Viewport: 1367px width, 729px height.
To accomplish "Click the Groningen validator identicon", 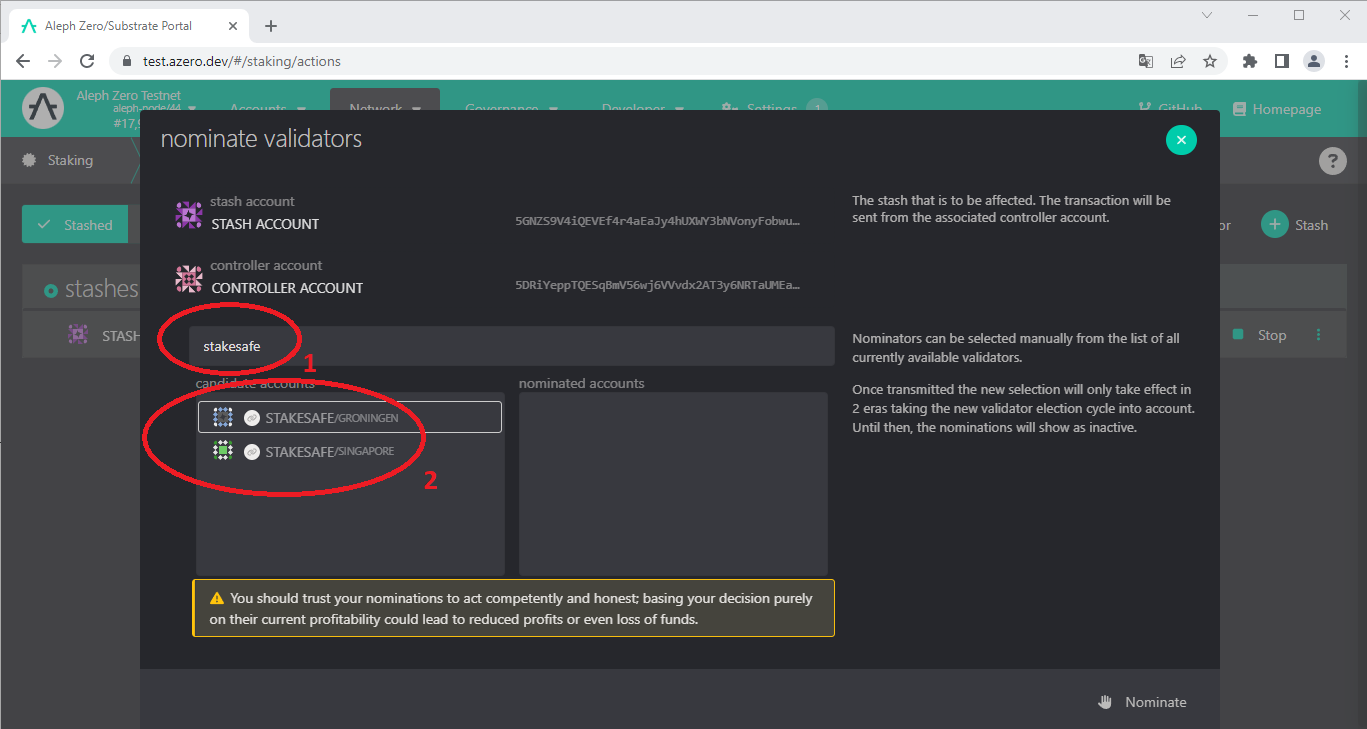I will (223, 418).
